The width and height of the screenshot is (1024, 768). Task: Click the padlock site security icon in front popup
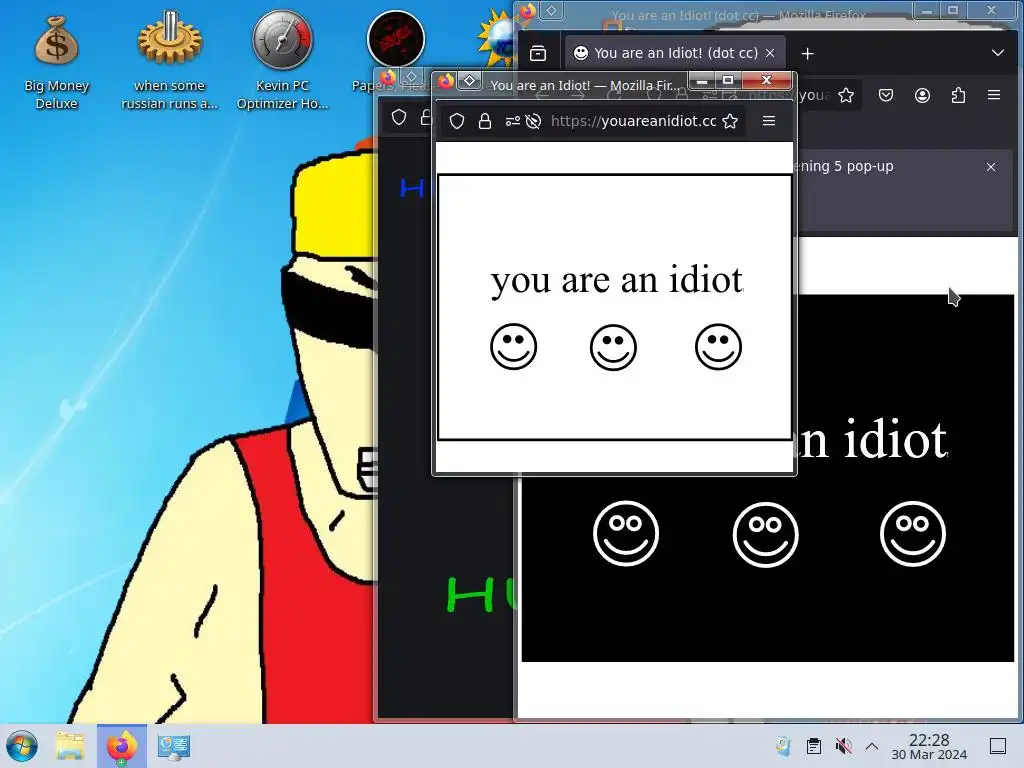[x=485, y=121]
